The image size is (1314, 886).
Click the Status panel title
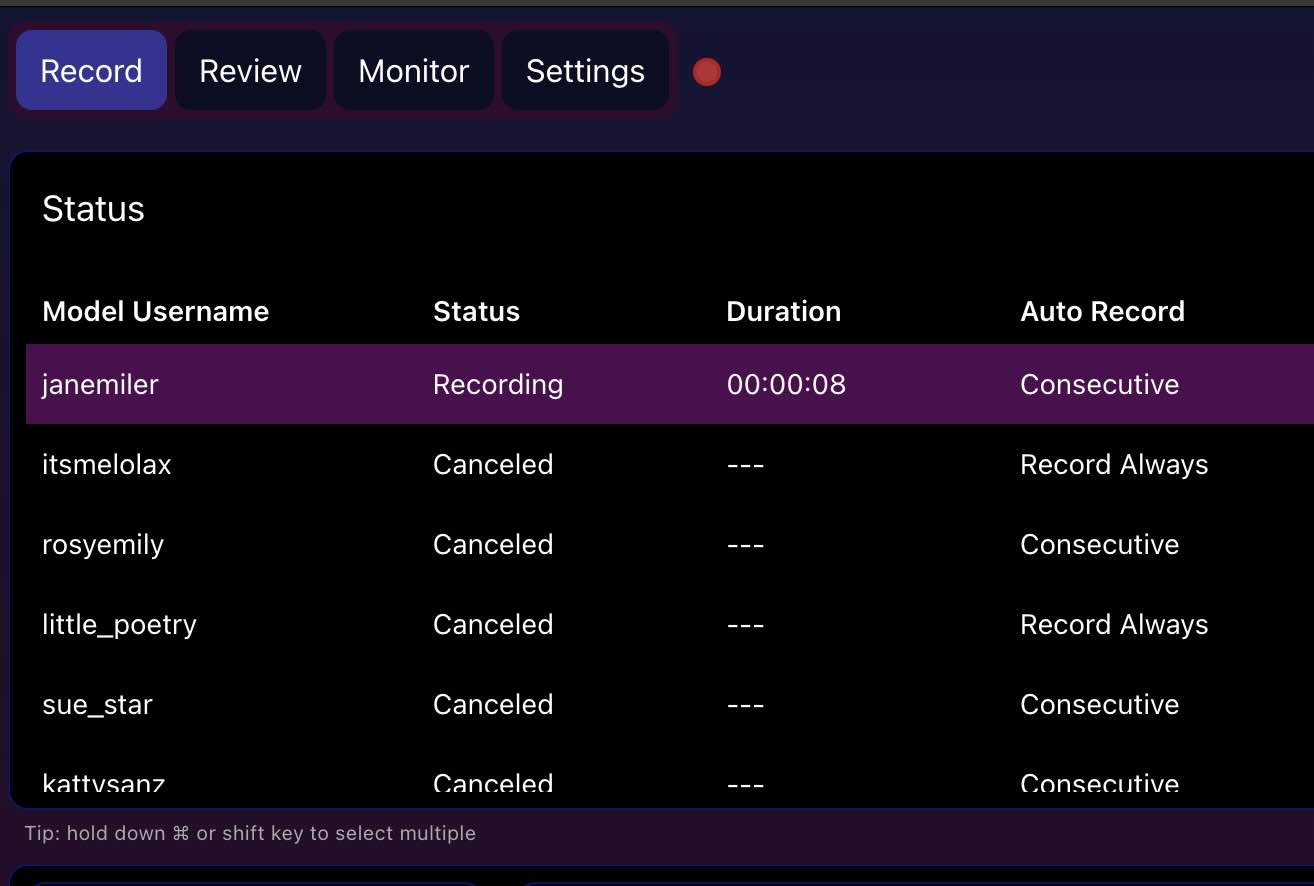click(x=93, y=208)
